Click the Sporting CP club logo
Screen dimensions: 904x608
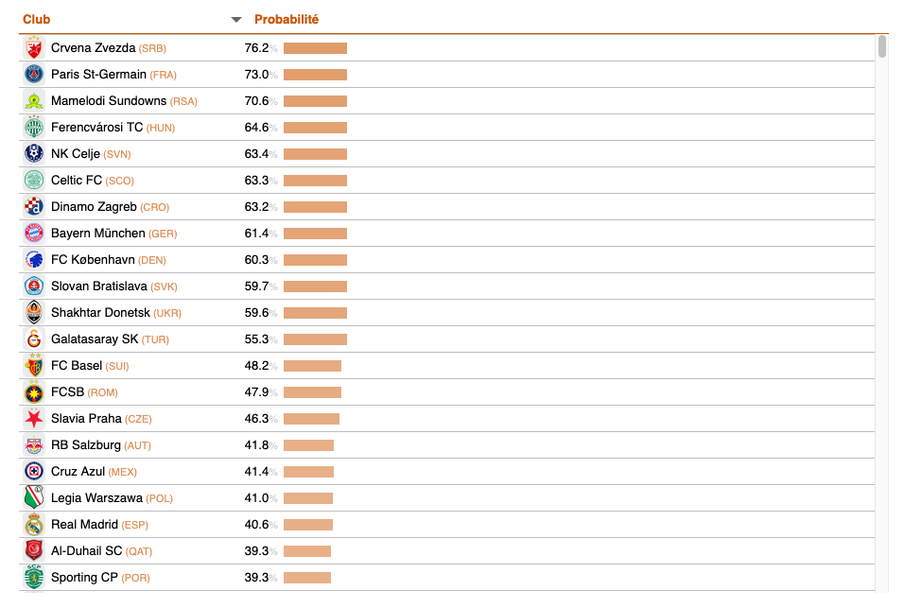tap(34, 578)
